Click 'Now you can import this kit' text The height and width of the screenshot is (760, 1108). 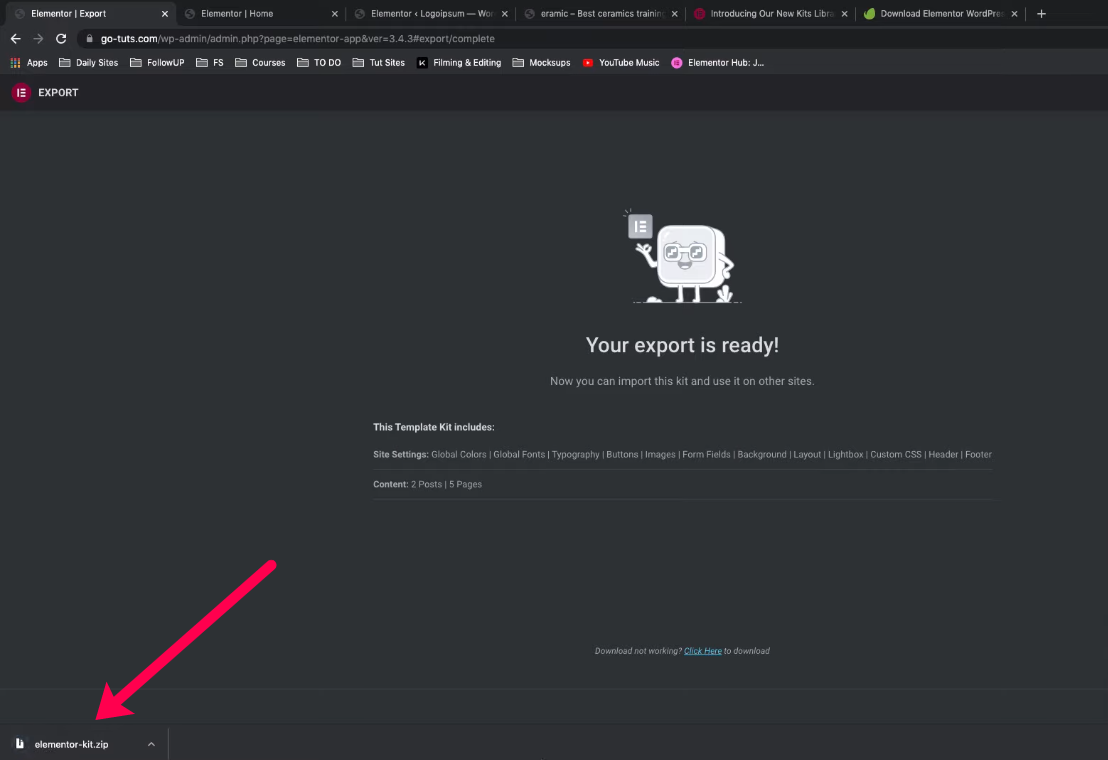682,381
